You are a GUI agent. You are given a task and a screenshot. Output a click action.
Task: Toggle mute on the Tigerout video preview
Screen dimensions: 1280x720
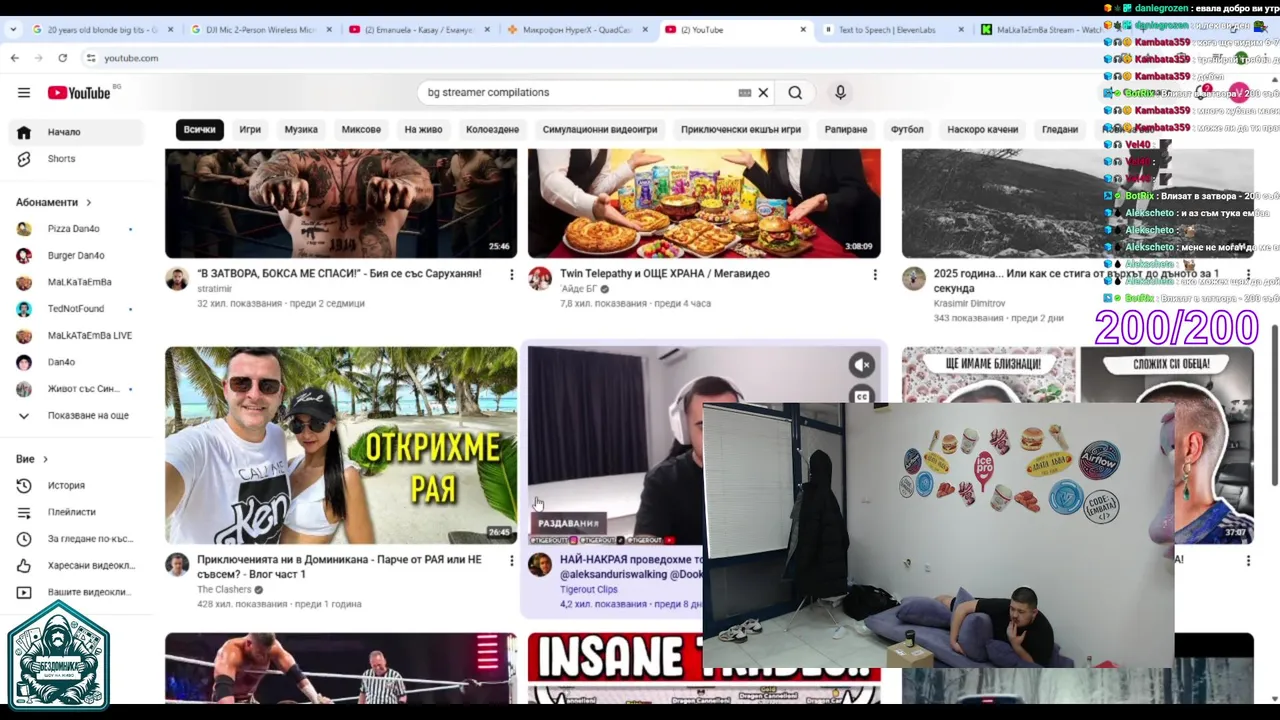click(x=862, y=365)
